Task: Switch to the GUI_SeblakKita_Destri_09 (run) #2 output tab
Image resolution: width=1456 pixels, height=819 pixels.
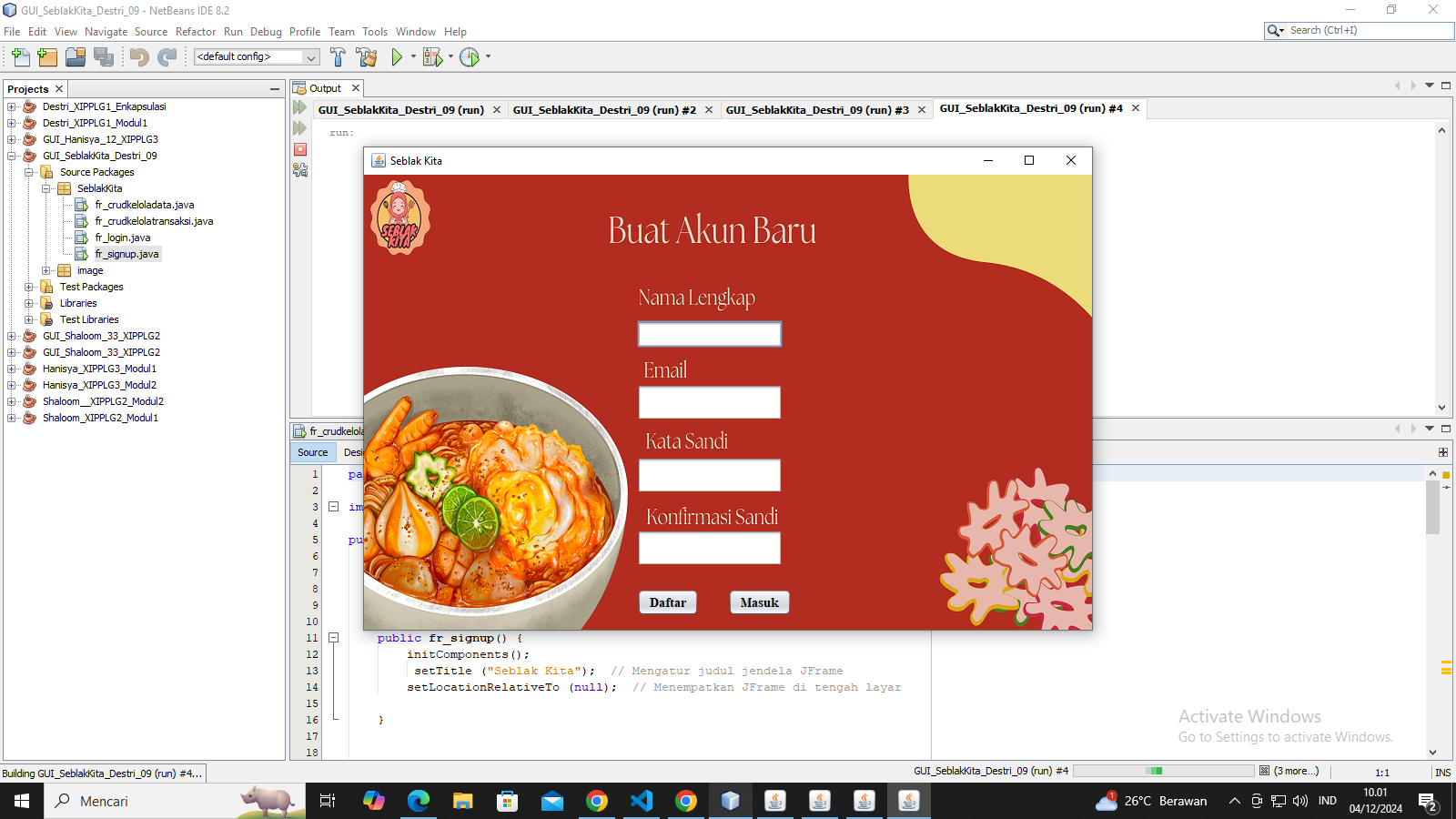Action: 604,110
